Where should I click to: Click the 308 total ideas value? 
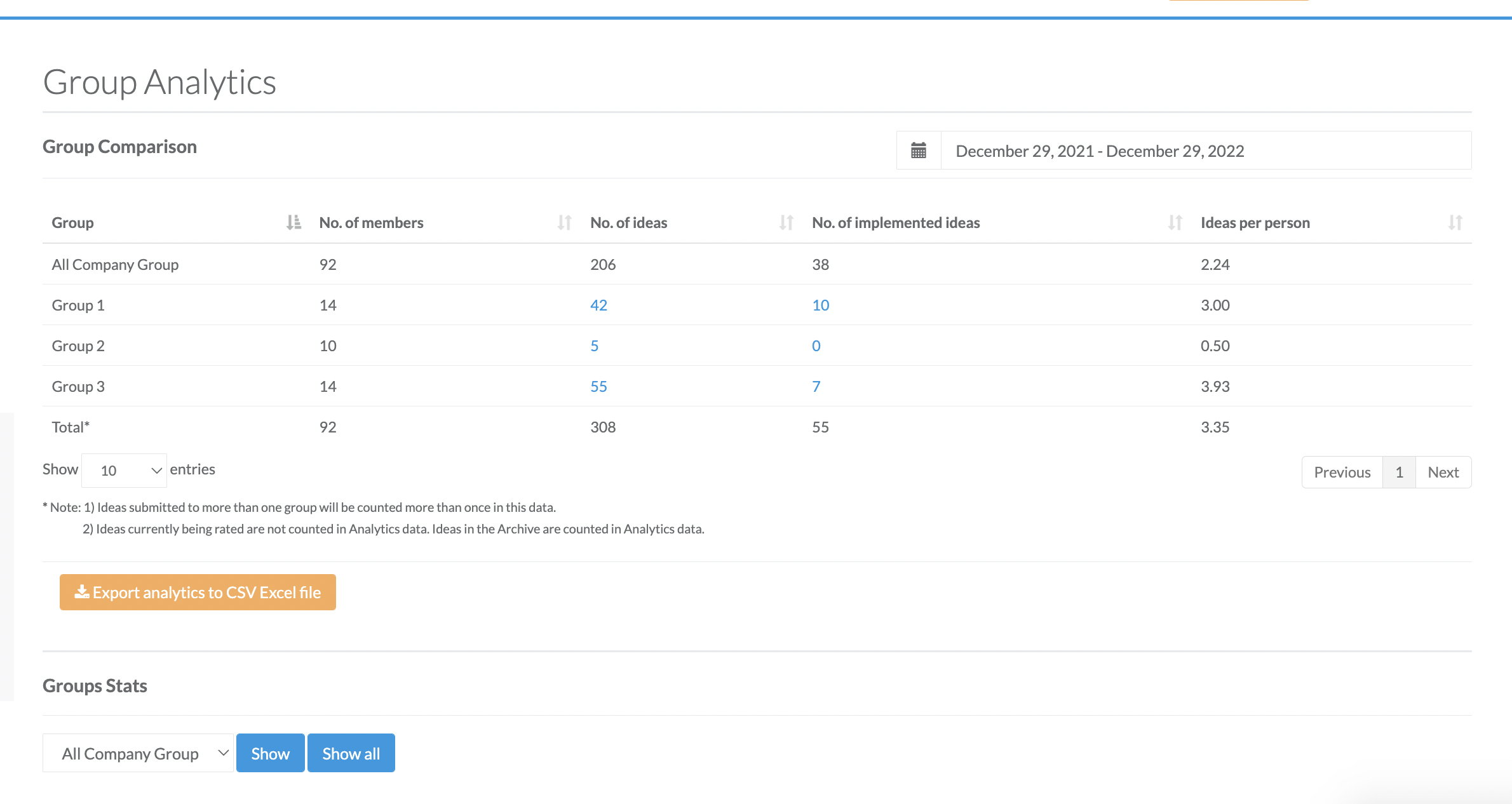603,427
